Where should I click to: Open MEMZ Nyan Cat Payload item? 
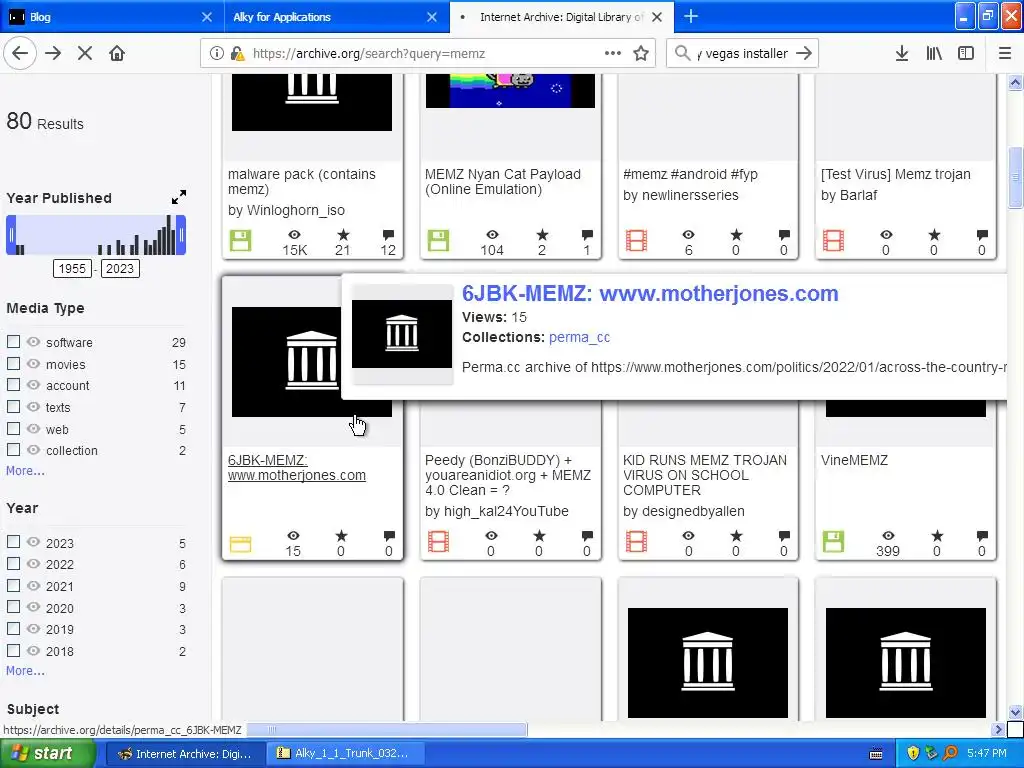click(x=503, y=182)
